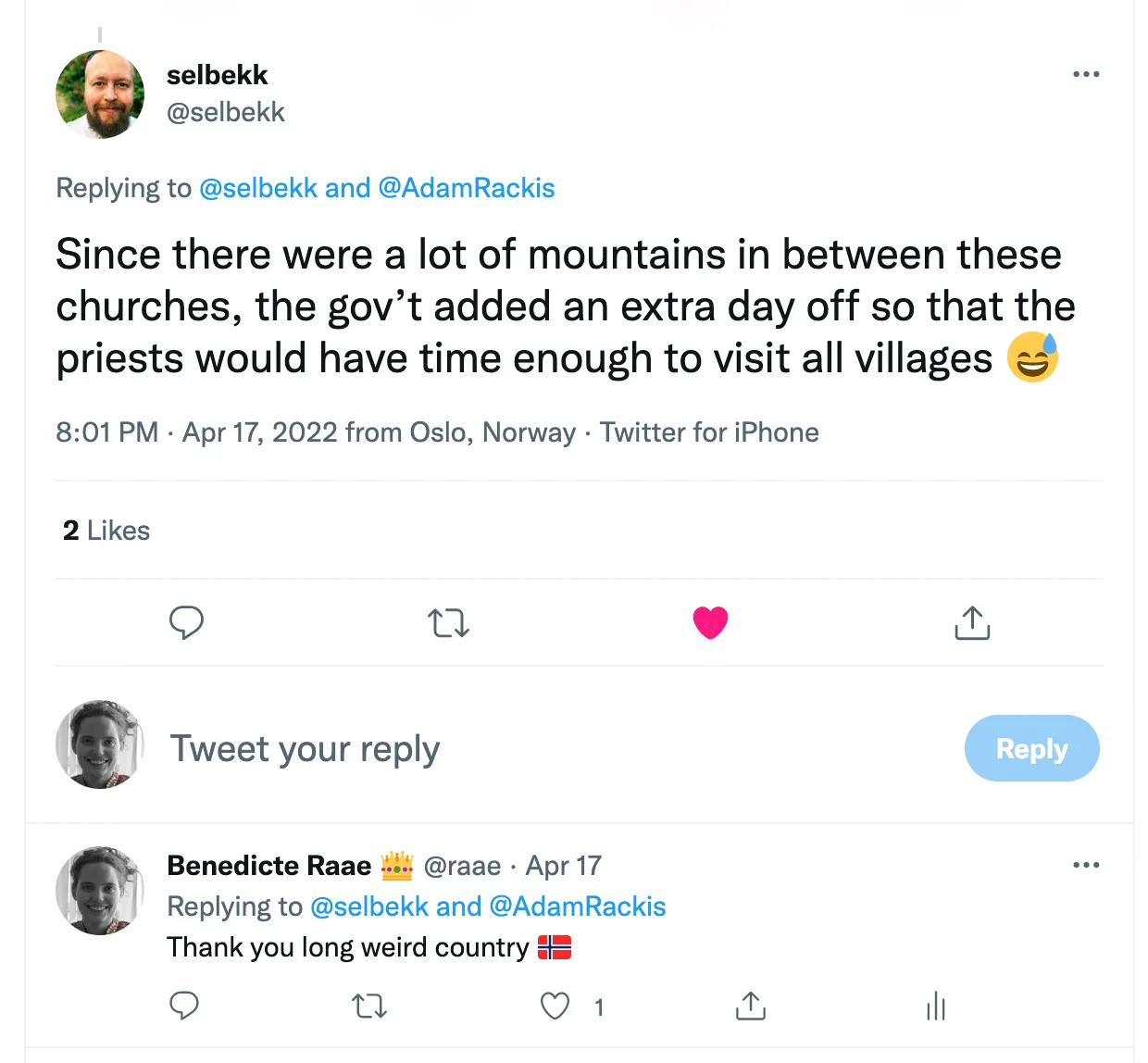
Task: Like Benedicte Raae's reply
Action: (x=555, y=1006)
